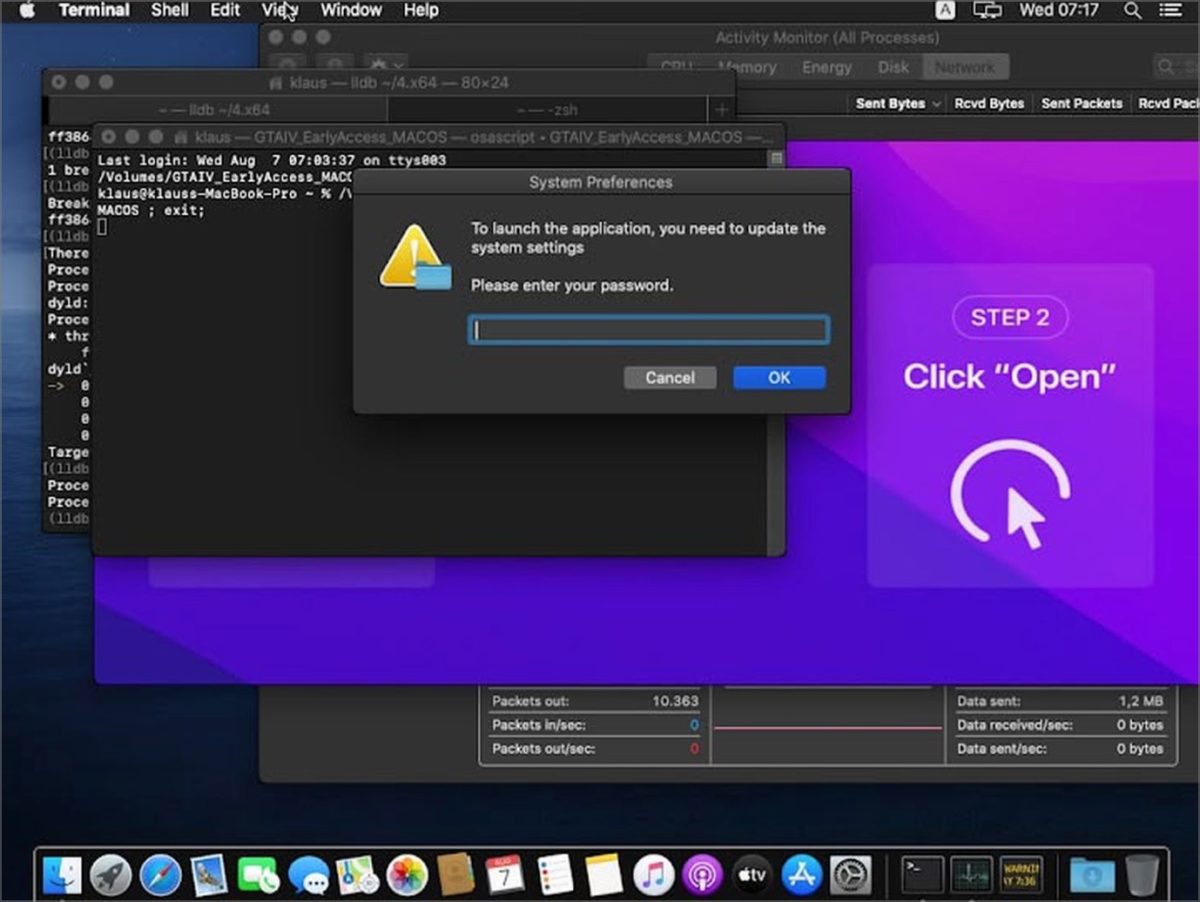Open the Mail app in Dock
Screen dimensions: 1200x902
point(210,875)
